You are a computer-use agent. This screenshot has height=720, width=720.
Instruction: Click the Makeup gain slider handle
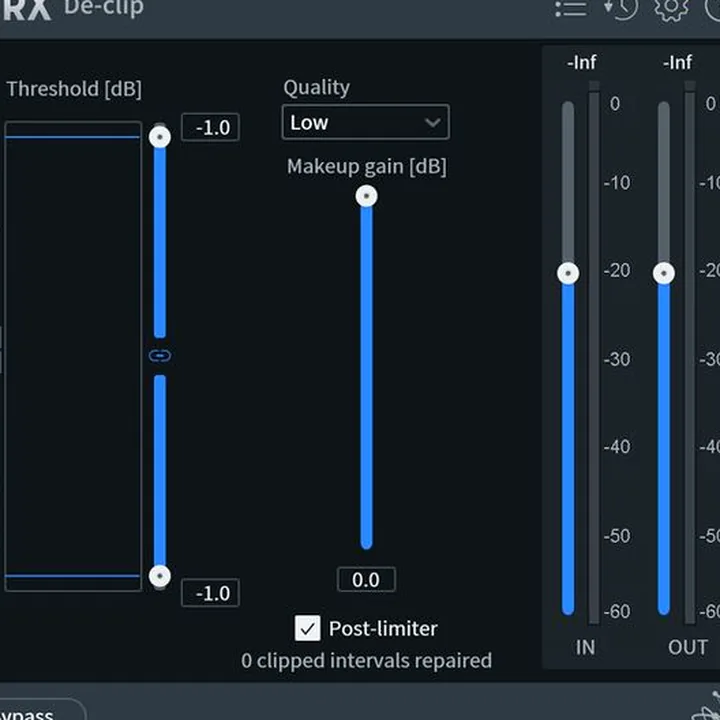click(366, 196)
